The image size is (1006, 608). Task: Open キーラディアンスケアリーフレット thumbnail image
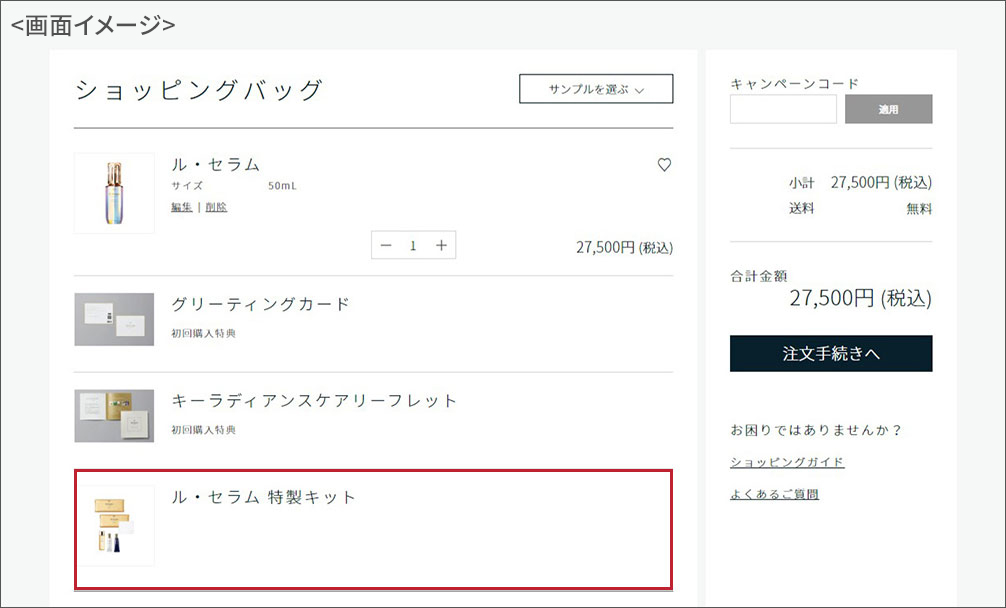(x=114, y=416)
